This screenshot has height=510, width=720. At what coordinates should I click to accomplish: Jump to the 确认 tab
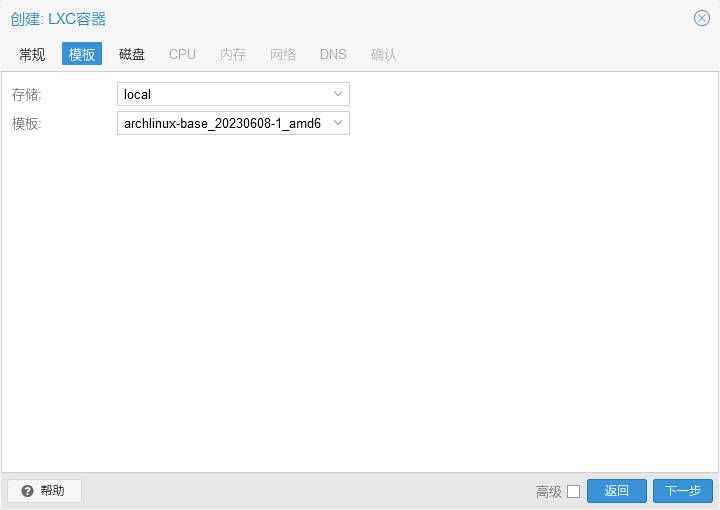point(384,54)
